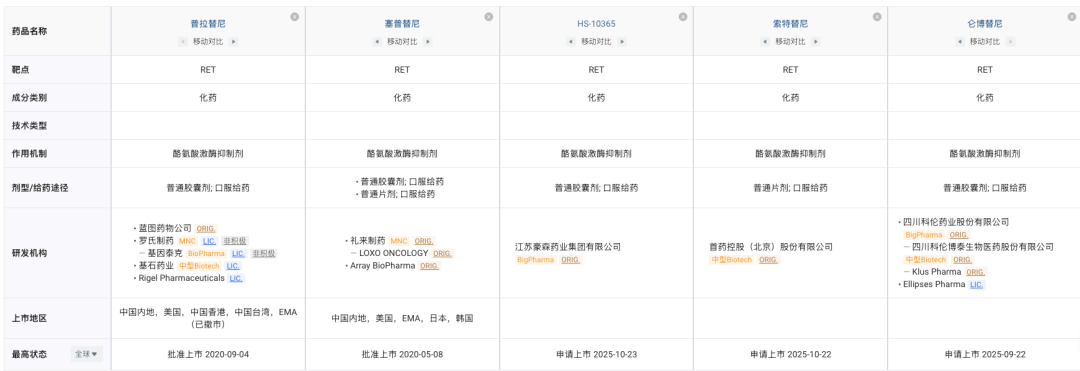Click Rigel Pharmaceuticals organization name
This screenshot has width=1080, height=371.
click(x=181, y=278)
